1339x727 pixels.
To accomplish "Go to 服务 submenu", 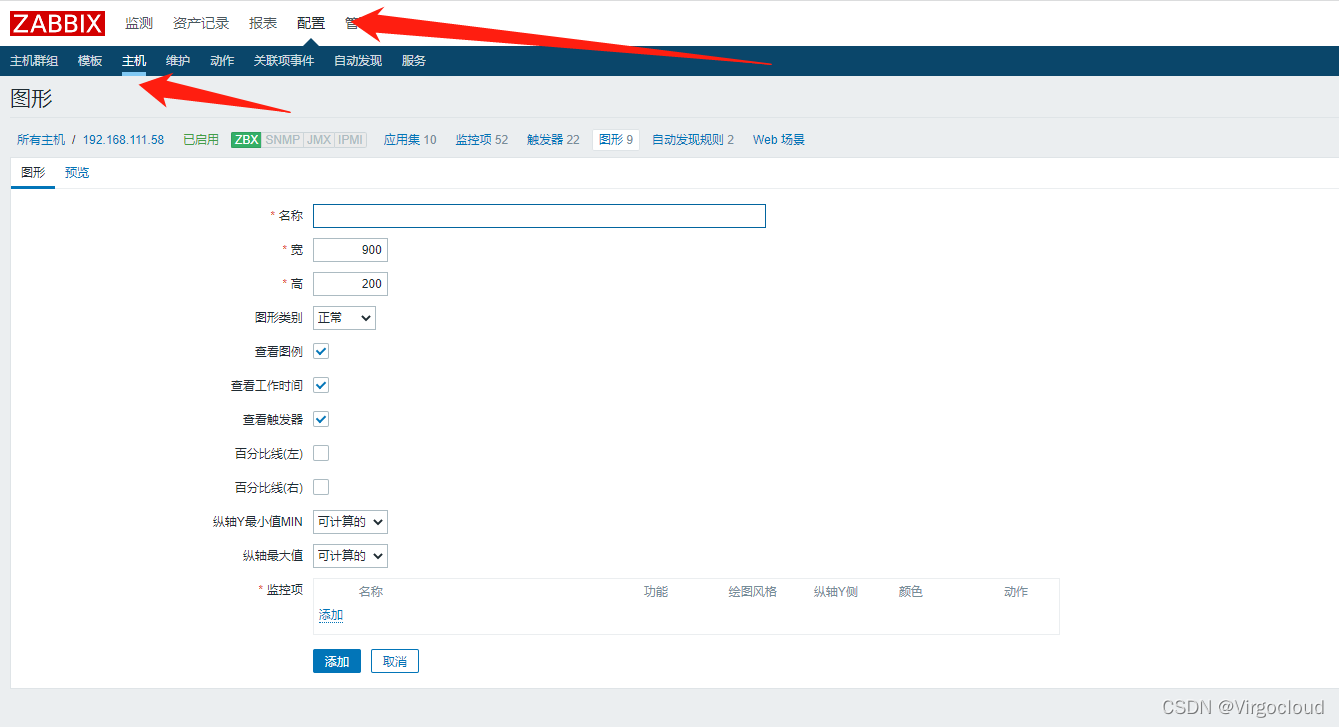I will [414, 61].
